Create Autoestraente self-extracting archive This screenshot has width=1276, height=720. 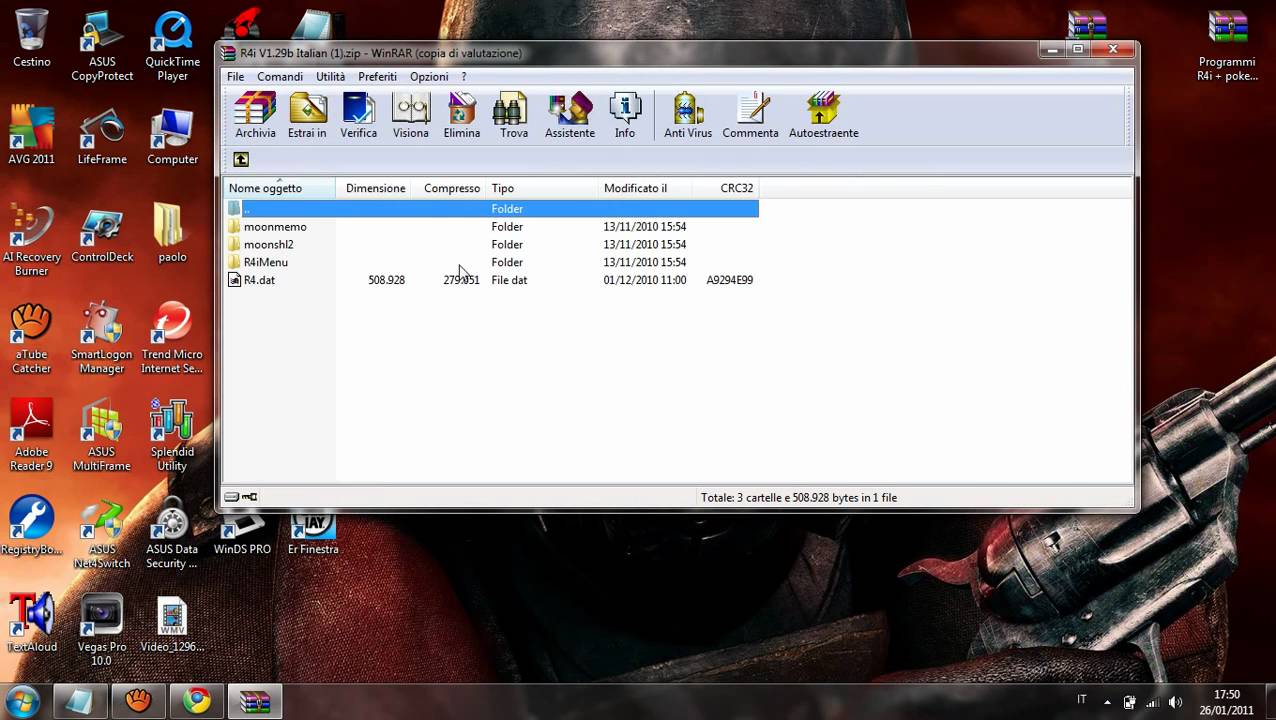click(x=823, y=116)
